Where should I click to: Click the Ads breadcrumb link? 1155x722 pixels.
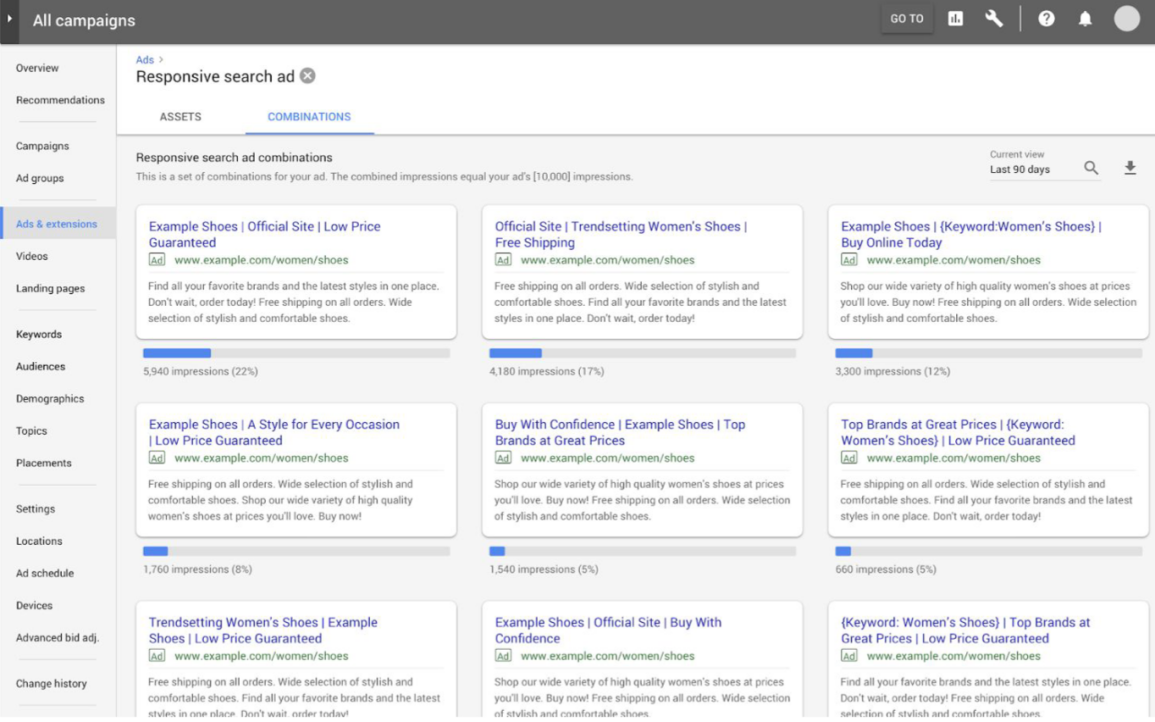(x=145, y=60)
